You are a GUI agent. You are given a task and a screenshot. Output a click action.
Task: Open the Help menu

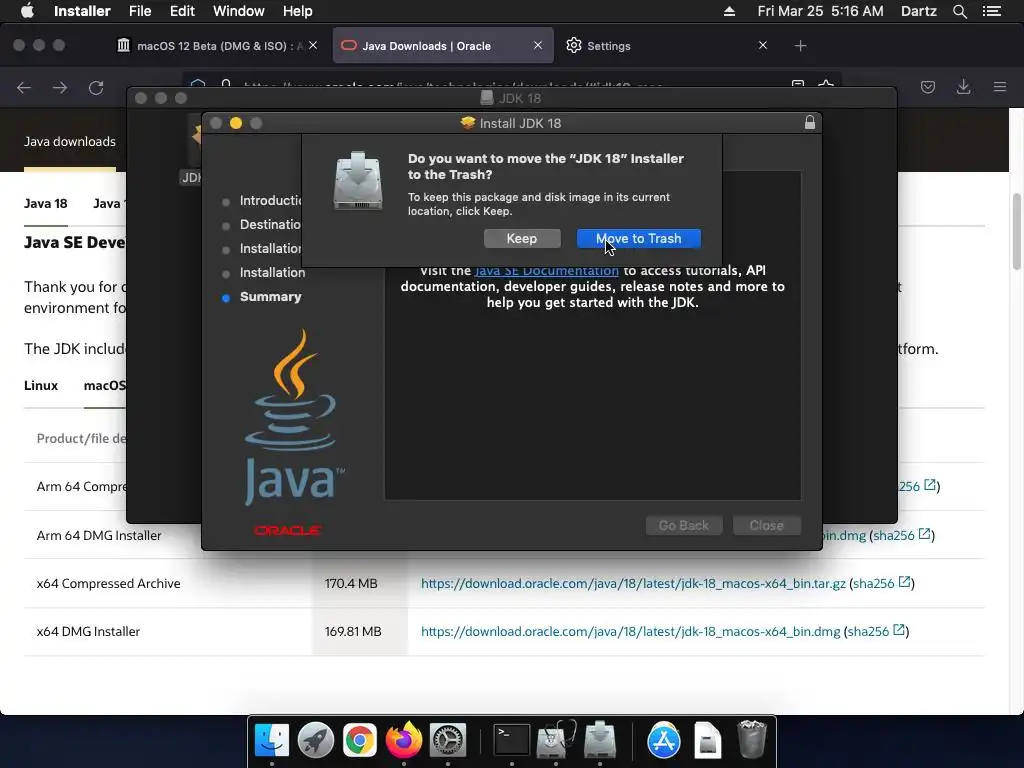point(297,11)
